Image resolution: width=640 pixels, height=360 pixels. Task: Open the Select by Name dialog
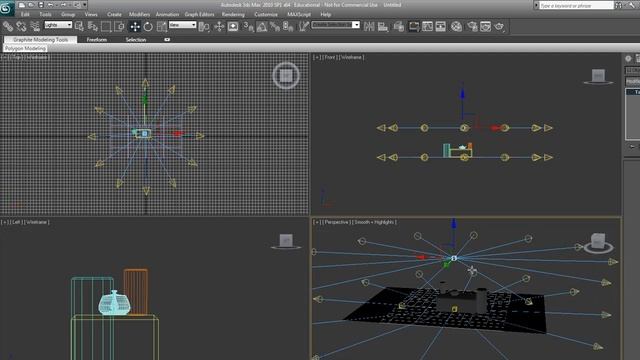pos(93,27)
